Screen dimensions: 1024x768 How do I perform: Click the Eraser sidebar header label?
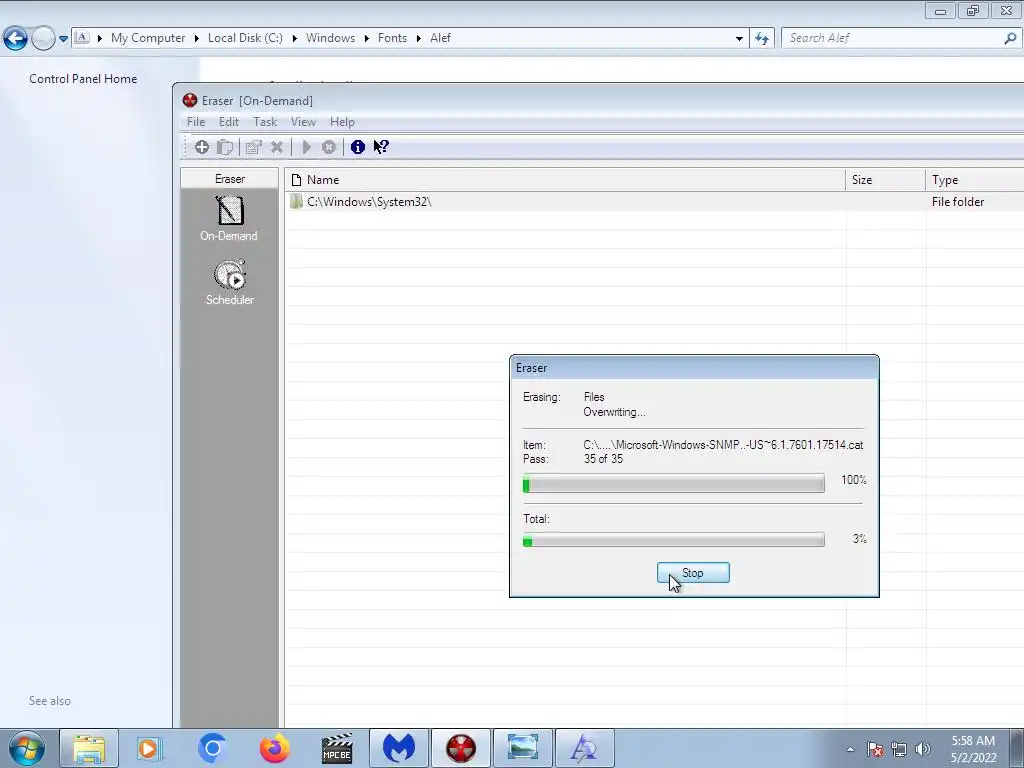230,178
